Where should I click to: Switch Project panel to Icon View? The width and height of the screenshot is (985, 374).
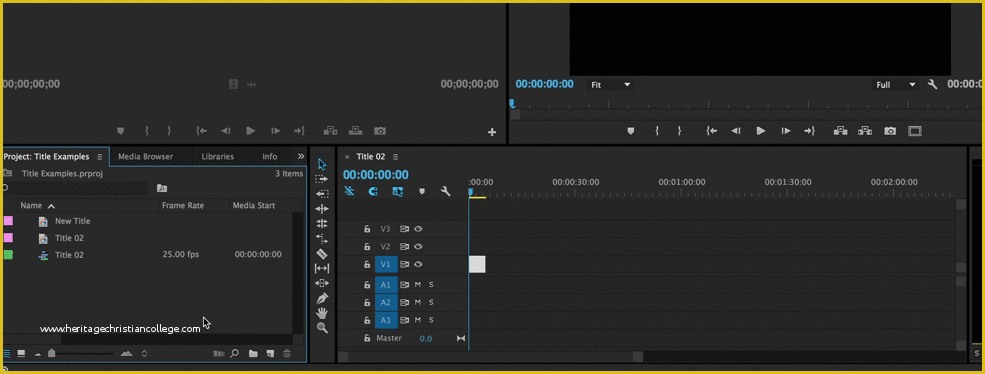(x=21, y=353)
